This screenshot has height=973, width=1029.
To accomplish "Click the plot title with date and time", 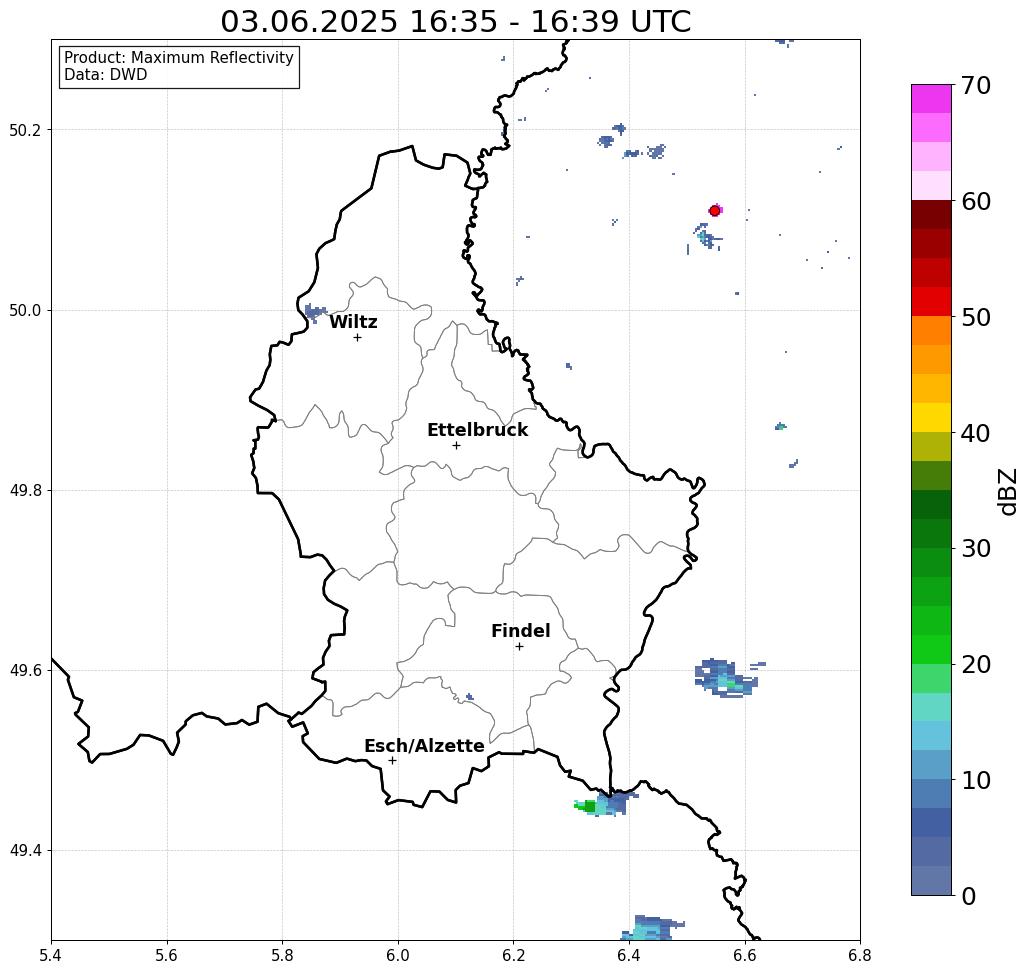I will [455, 21].
